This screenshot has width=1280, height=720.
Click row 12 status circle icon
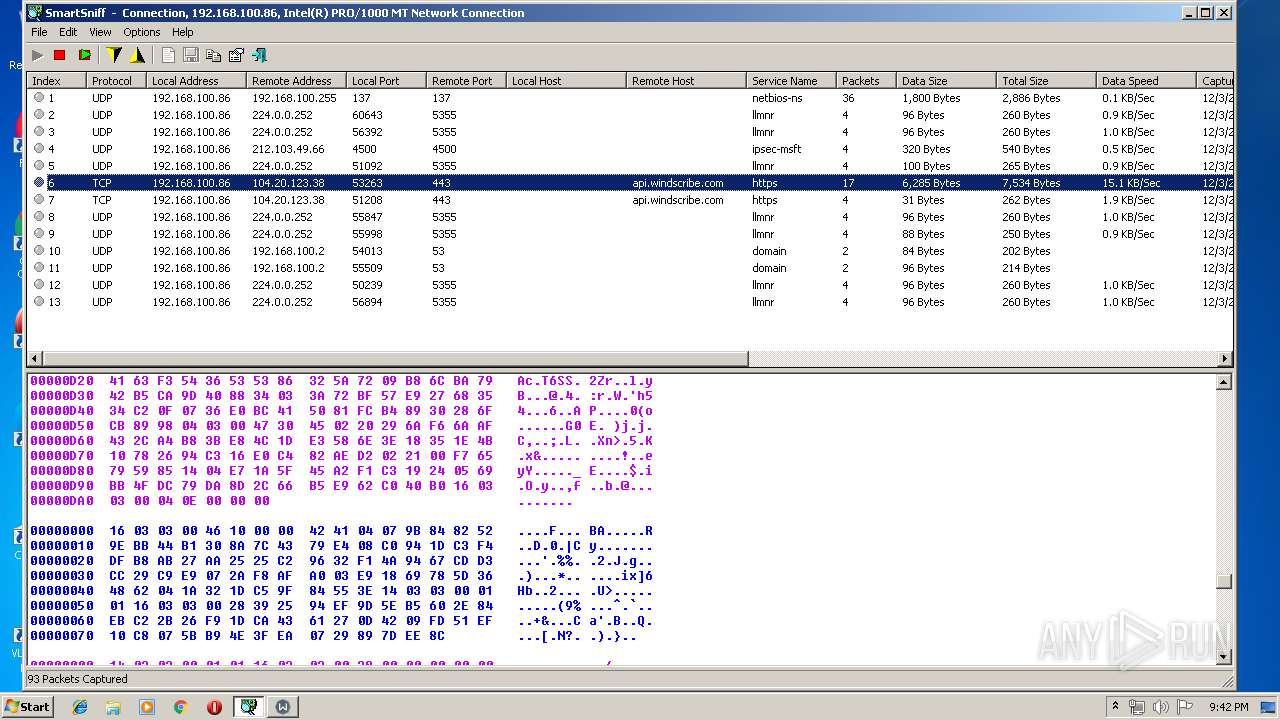tap(39, 285)
